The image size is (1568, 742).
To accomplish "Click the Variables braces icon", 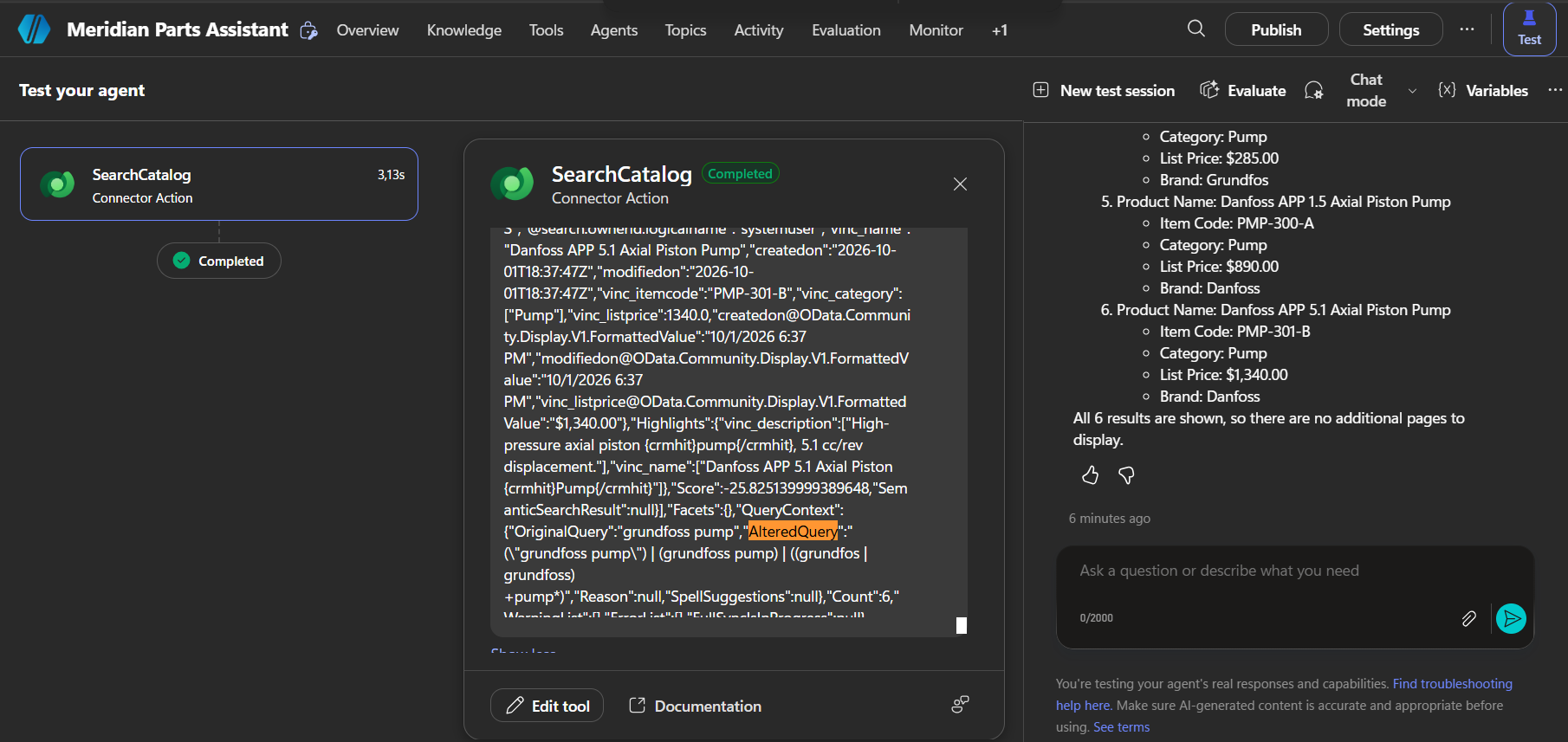I will (1447, 90).
